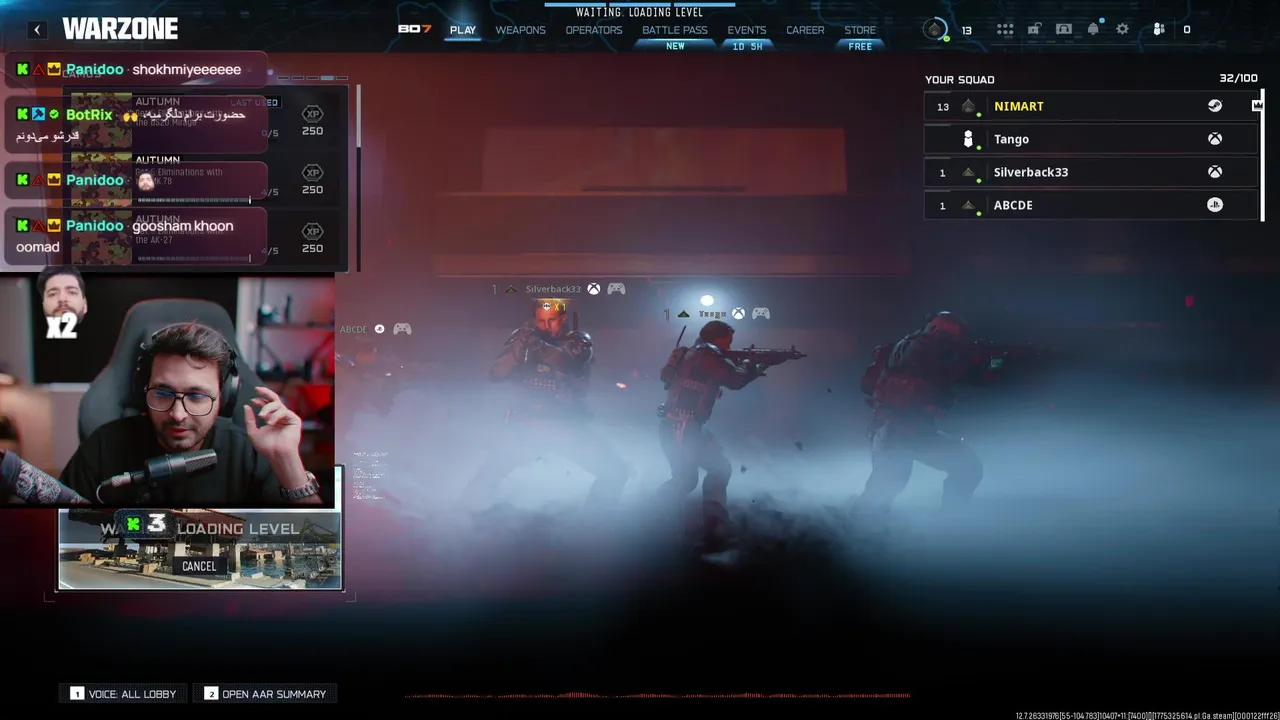
Task: Click the PlayStation icon on ABCDE row
Action: [x=1214, y=205]
